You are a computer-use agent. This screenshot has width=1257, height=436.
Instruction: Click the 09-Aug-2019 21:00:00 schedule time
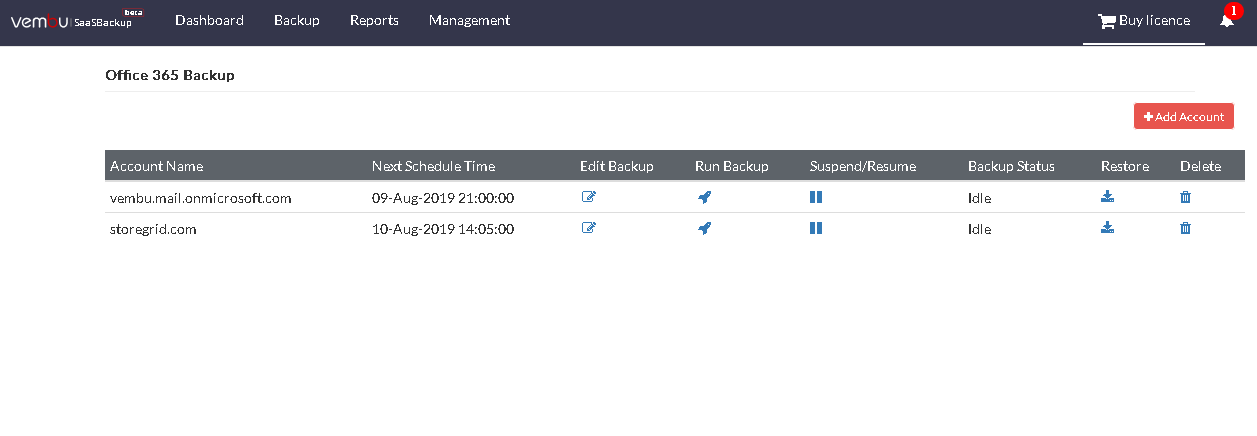coord(443,198)
